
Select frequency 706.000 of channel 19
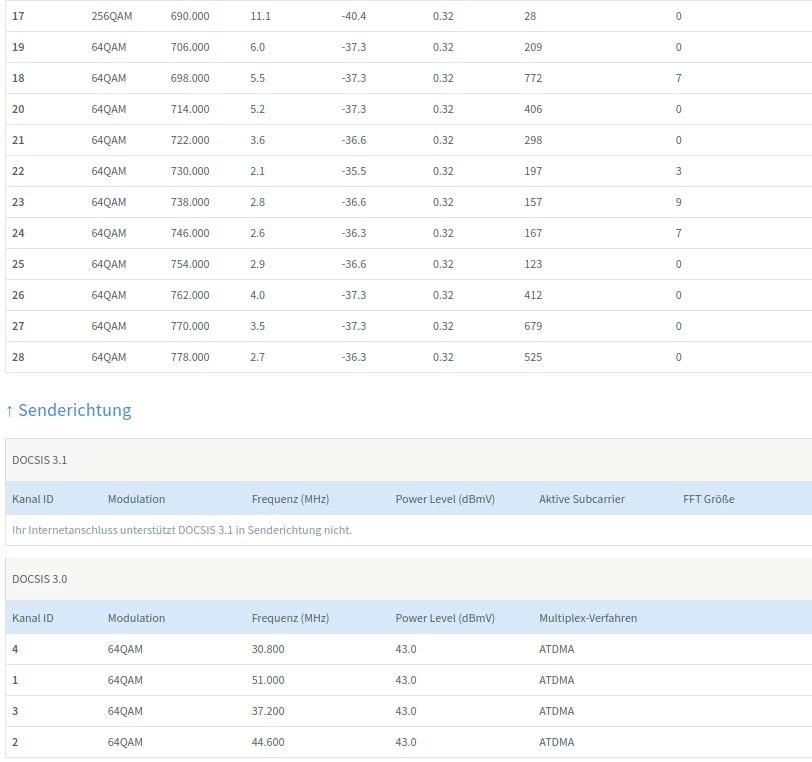tap(190, 47)
